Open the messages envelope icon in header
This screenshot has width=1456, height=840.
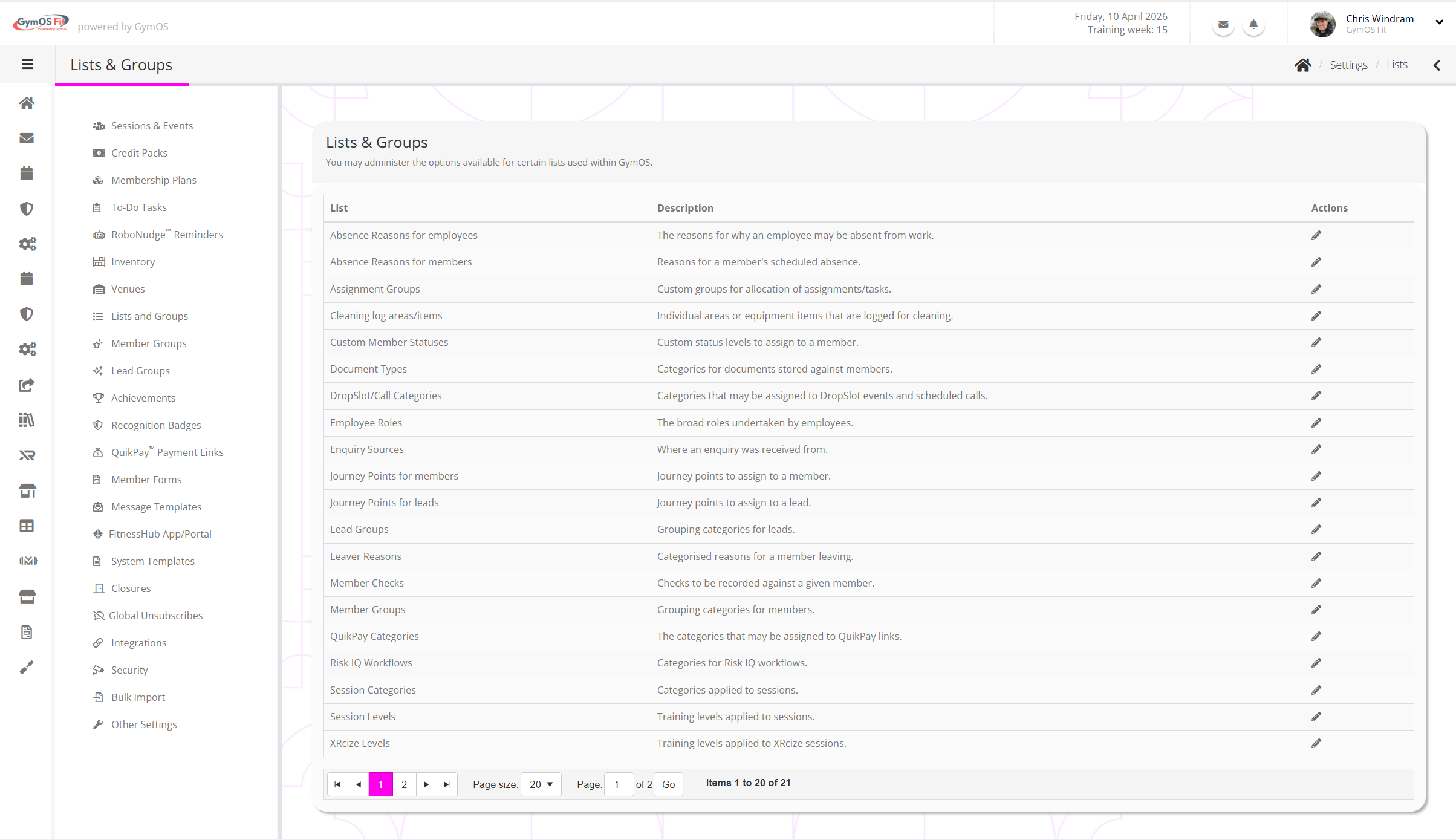click(1223, 25)
